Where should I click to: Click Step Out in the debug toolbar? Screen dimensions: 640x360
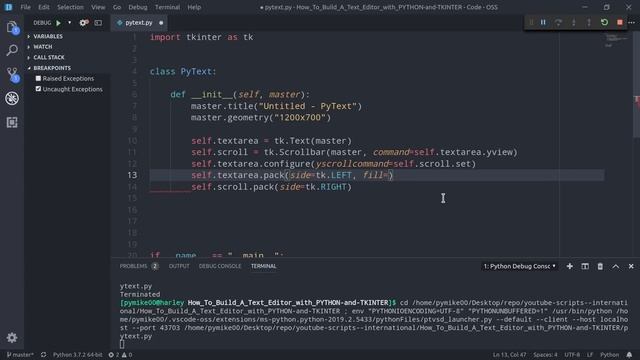589,22
